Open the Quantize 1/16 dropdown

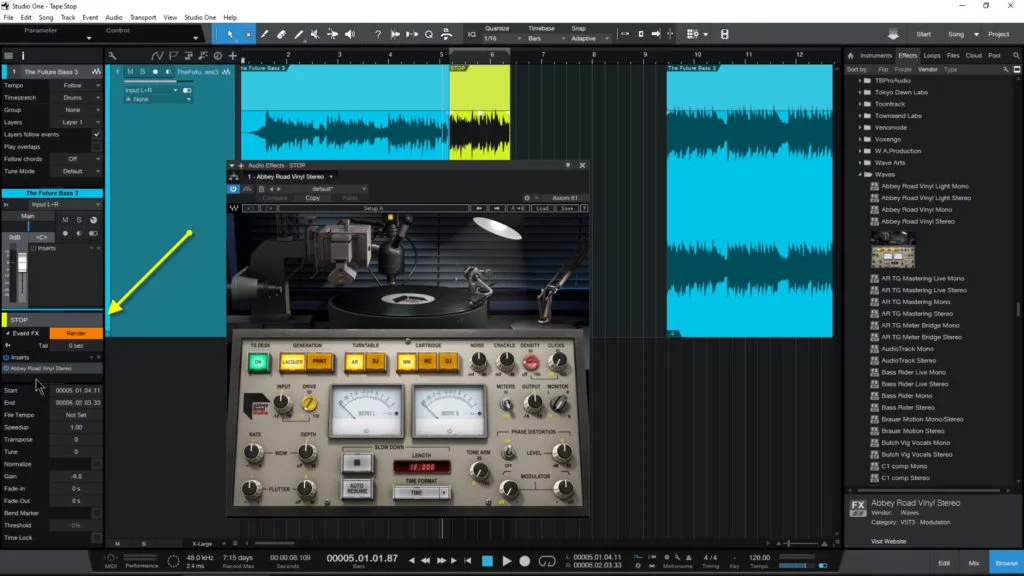click(502, 39)
